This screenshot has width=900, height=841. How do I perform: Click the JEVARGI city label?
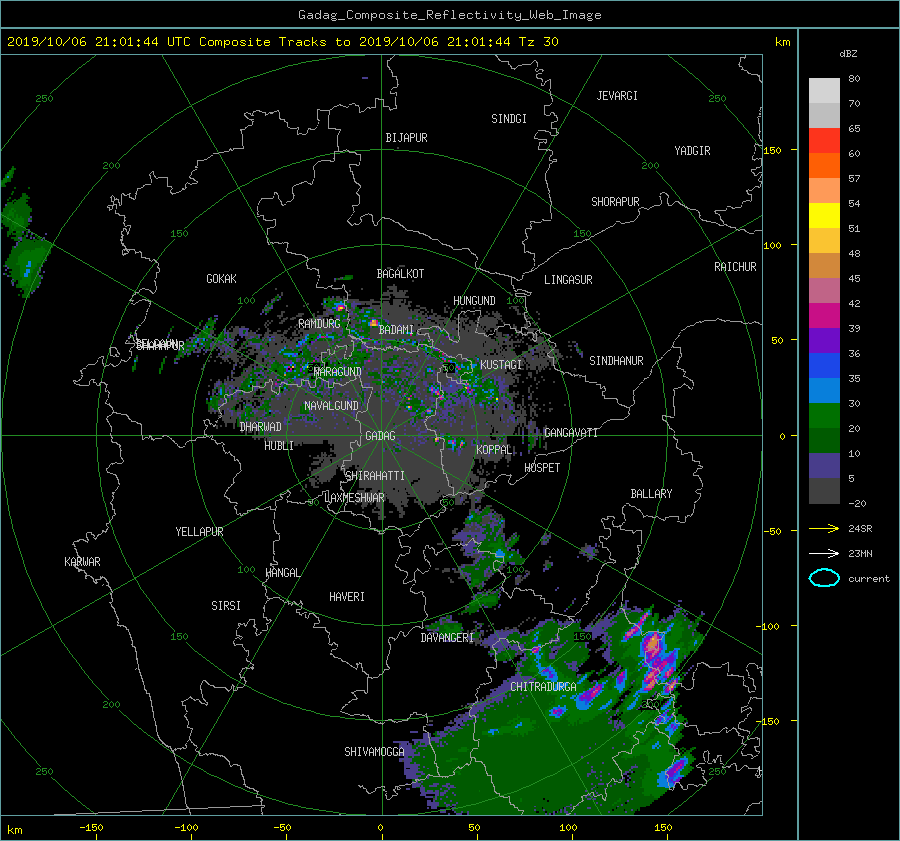pos(617,96)
